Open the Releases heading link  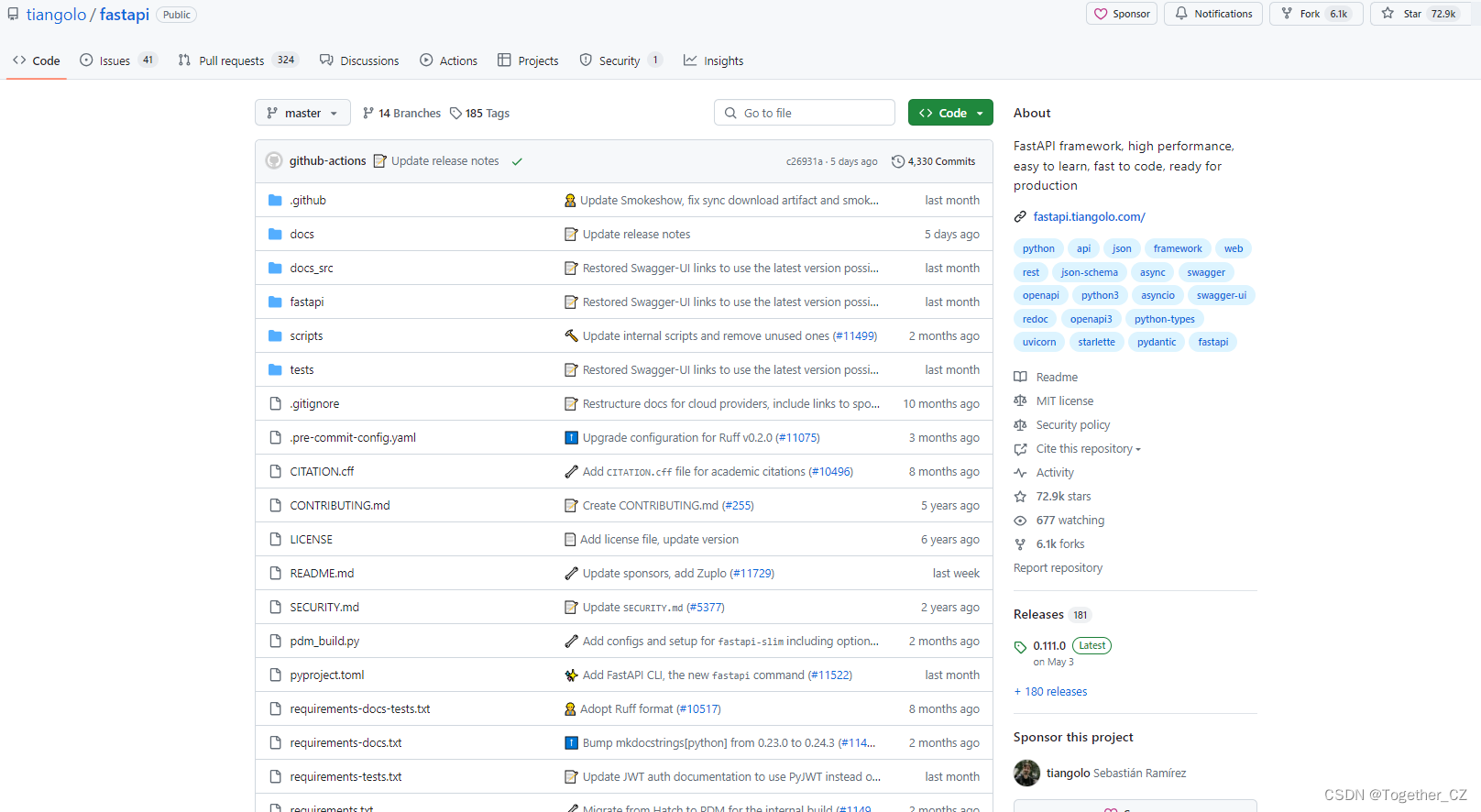click(x=1038, y=614)
